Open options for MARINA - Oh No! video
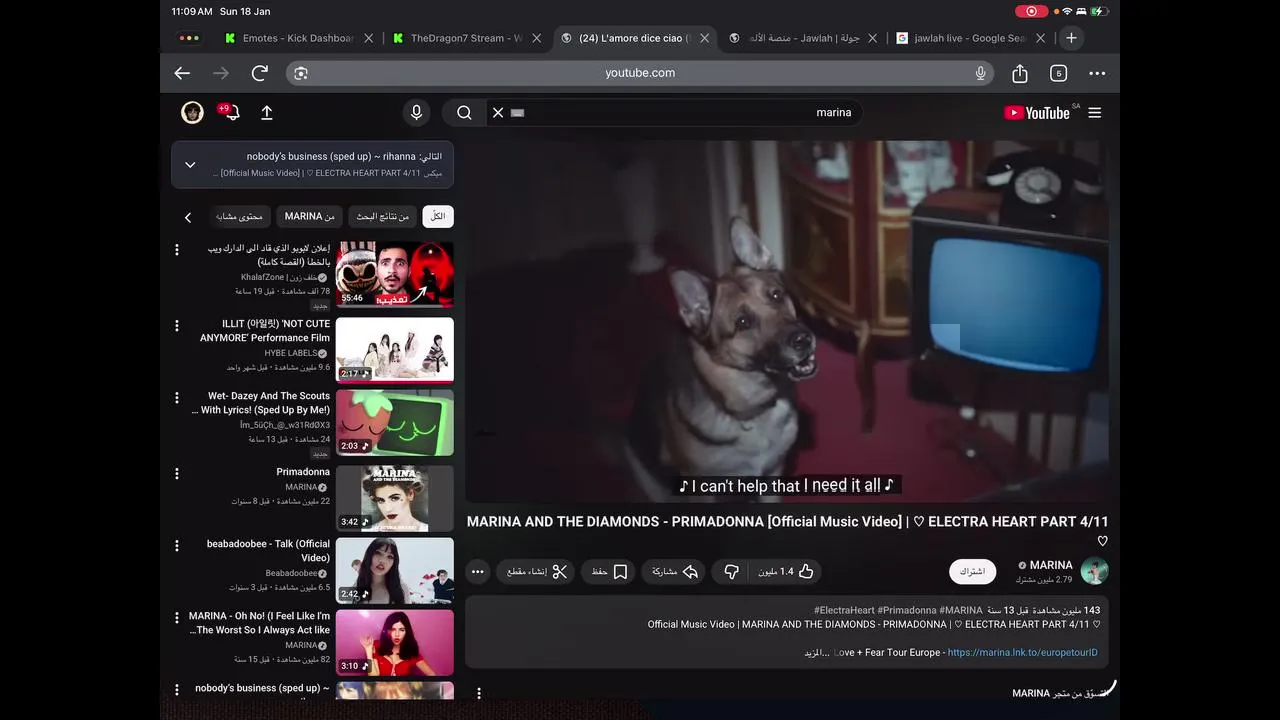The image size is (1280, 720). tap(177, 618)
